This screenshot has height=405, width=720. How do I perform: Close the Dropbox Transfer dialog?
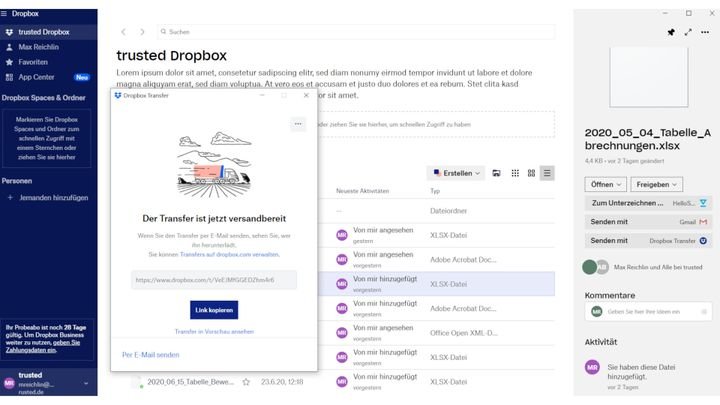coord(306,96)
